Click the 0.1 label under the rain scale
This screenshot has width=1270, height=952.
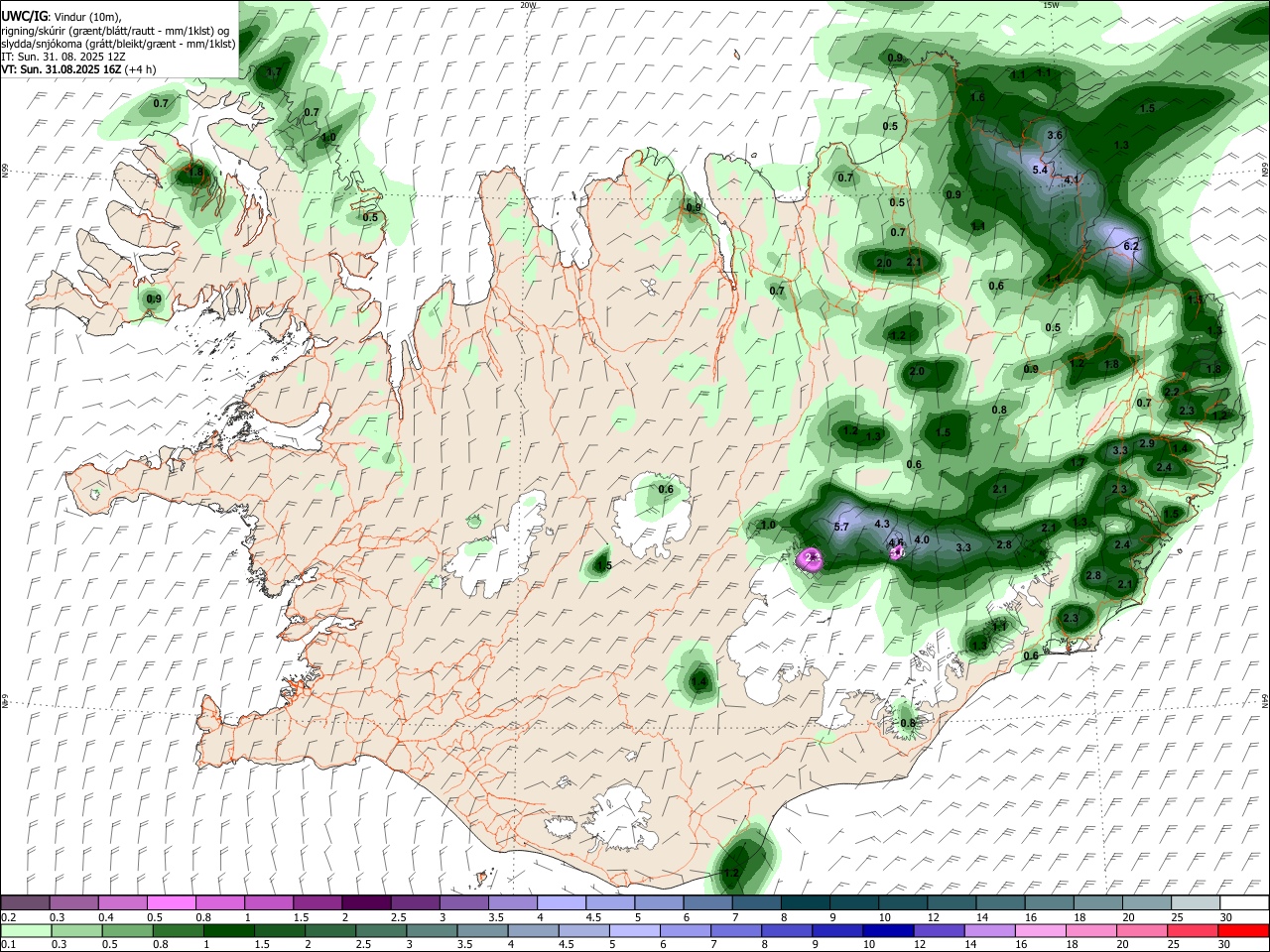coord(9,946)
